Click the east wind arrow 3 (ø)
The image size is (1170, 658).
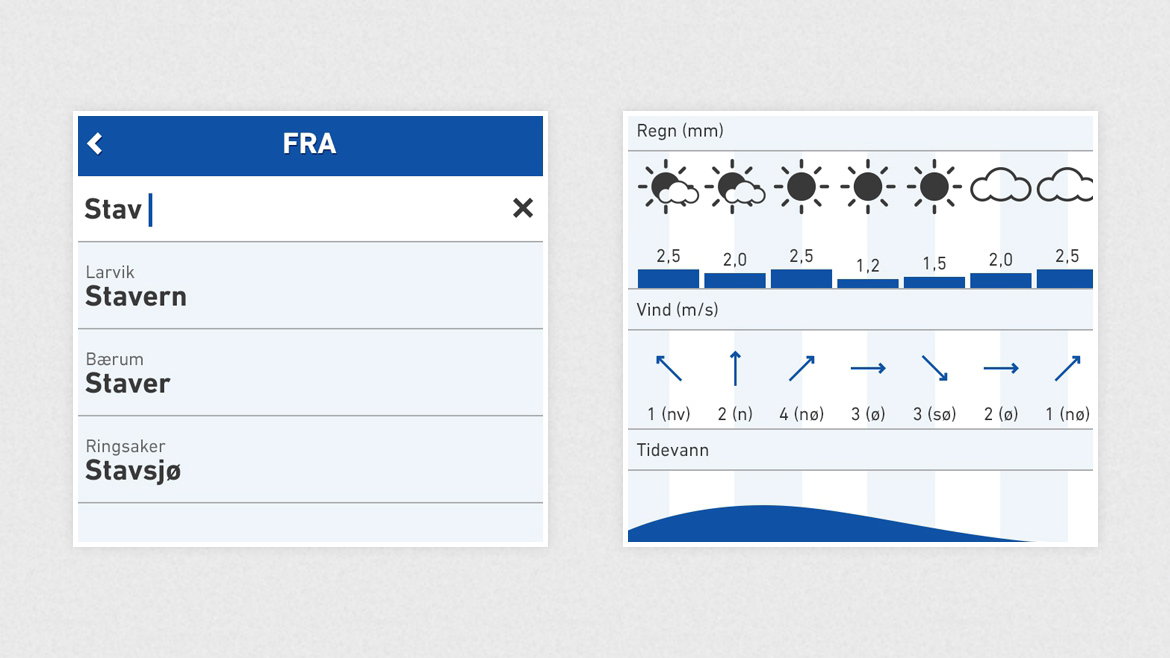pyautogui.click(x=868, y=368)
